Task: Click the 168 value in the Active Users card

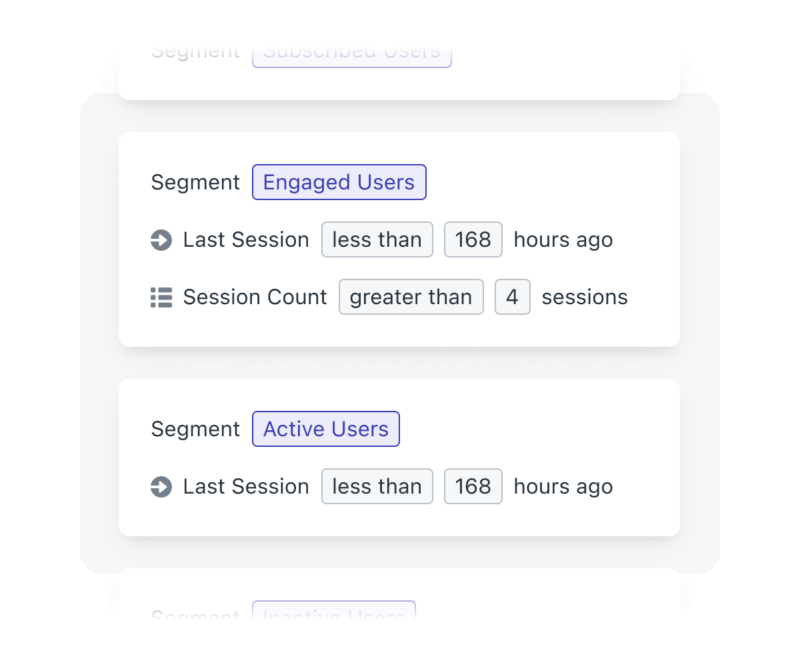Action: point(473,487)
